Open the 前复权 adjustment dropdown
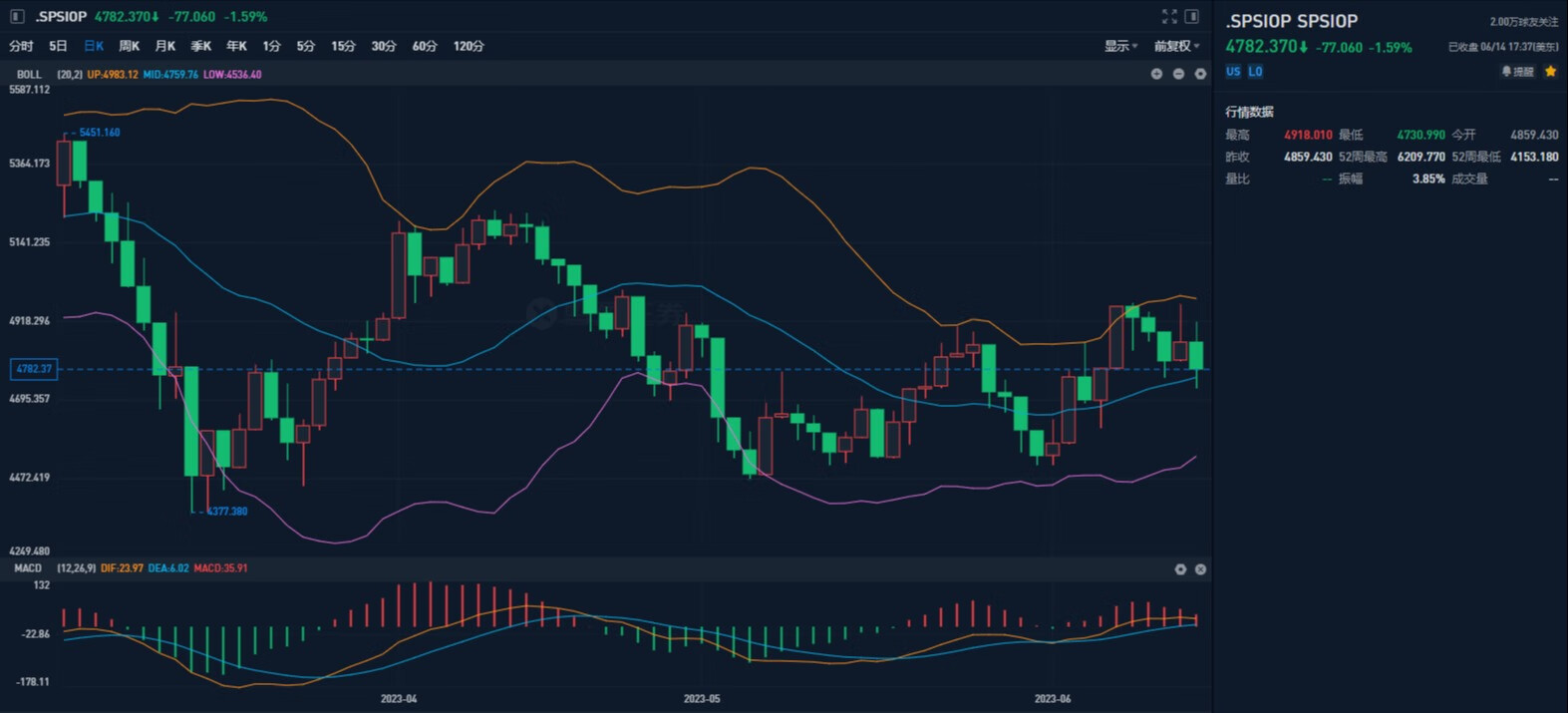This screenshot has width=1568, height=713. coord(1176,46)
